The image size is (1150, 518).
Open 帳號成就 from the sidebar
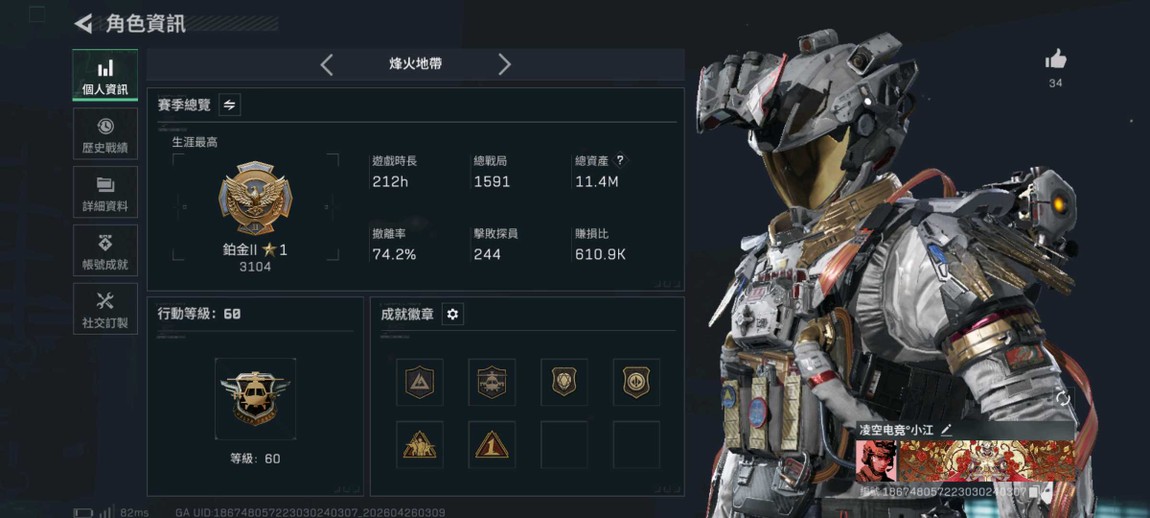(105, 250)
